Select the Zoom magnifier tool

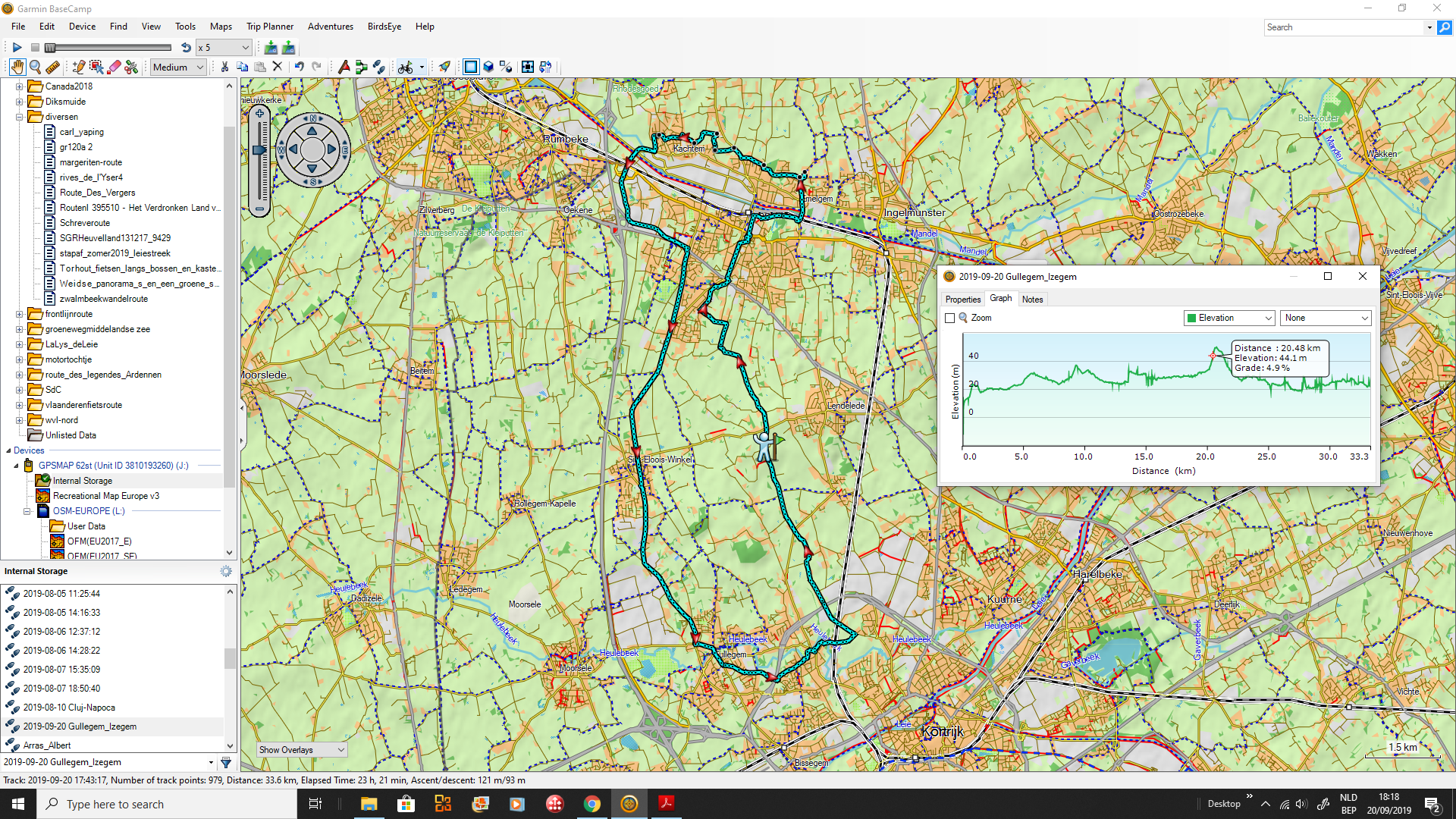(35, 67)
